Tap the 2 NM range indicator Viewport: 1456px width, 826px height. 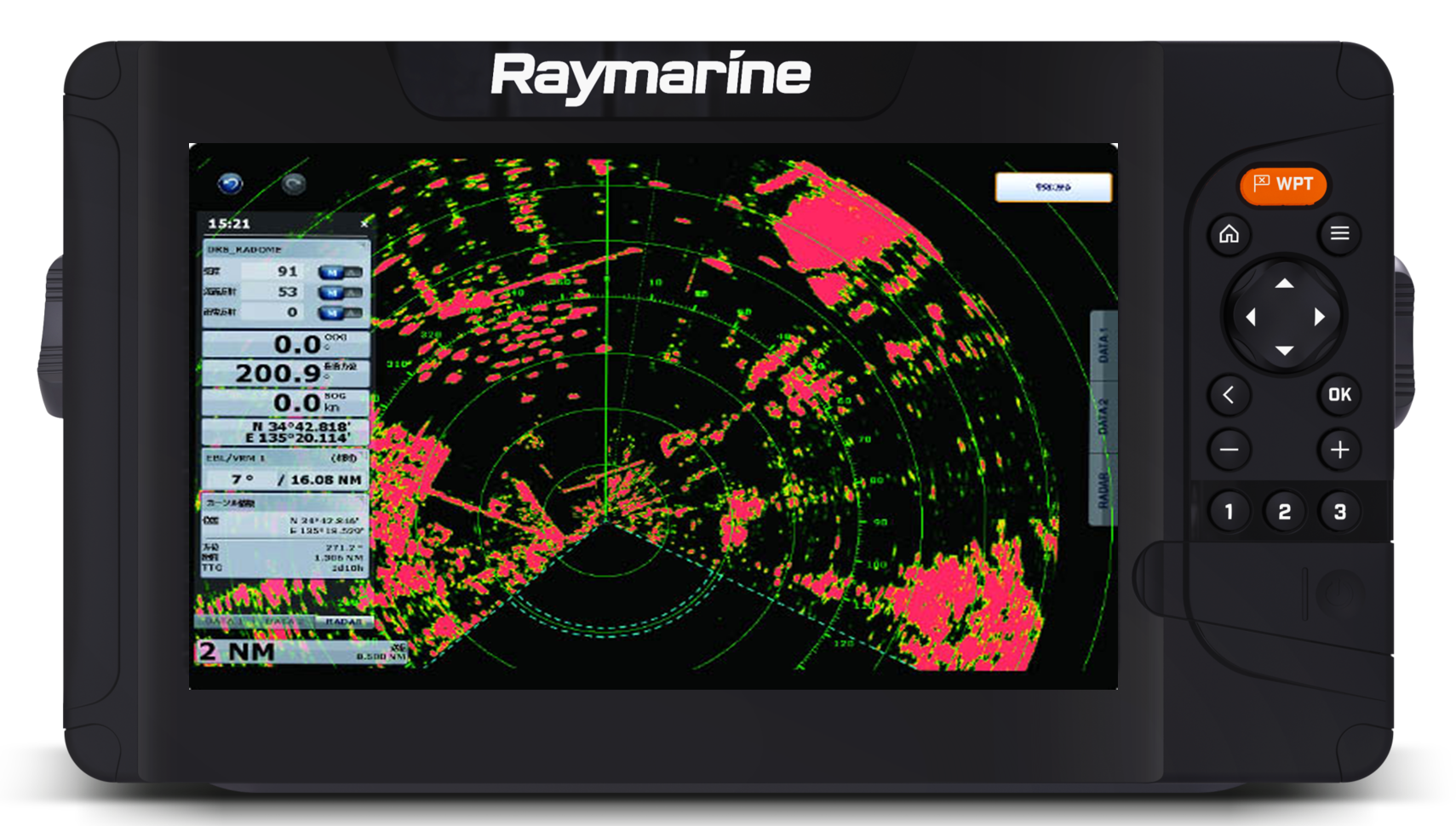[238, 651]
